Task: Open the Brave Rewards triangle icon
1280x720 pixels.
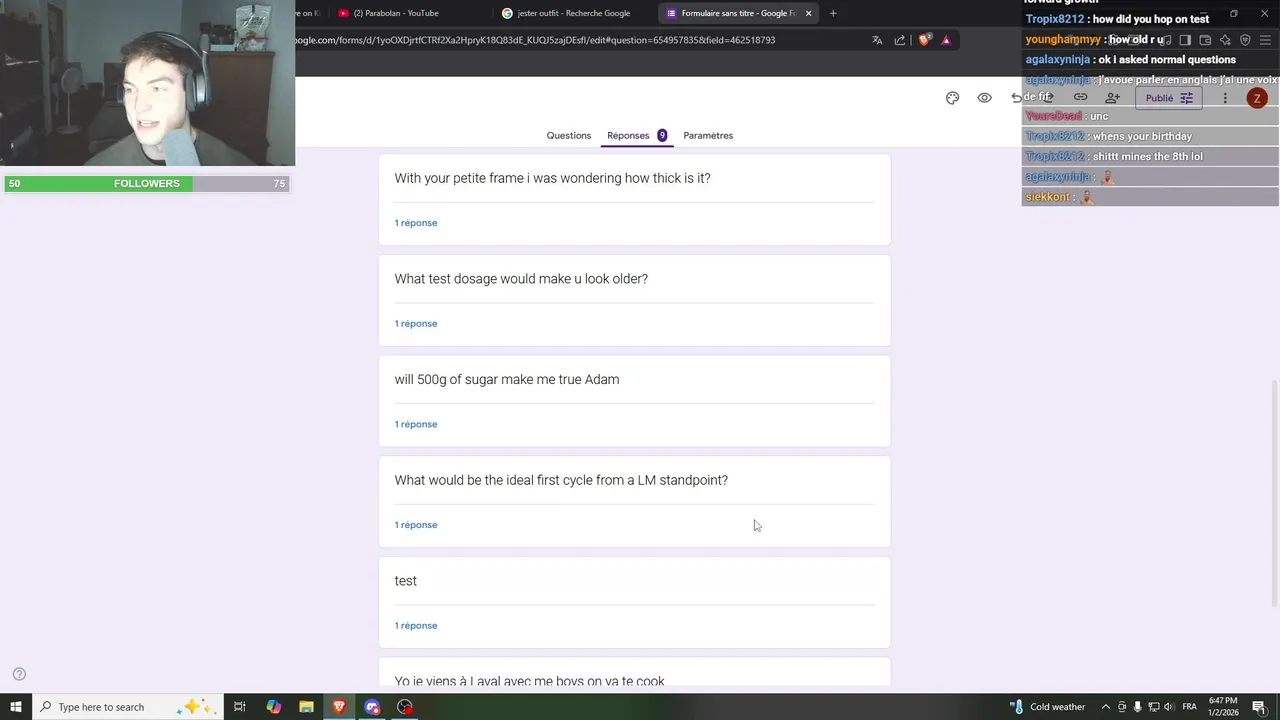Action: pos(946,40)
